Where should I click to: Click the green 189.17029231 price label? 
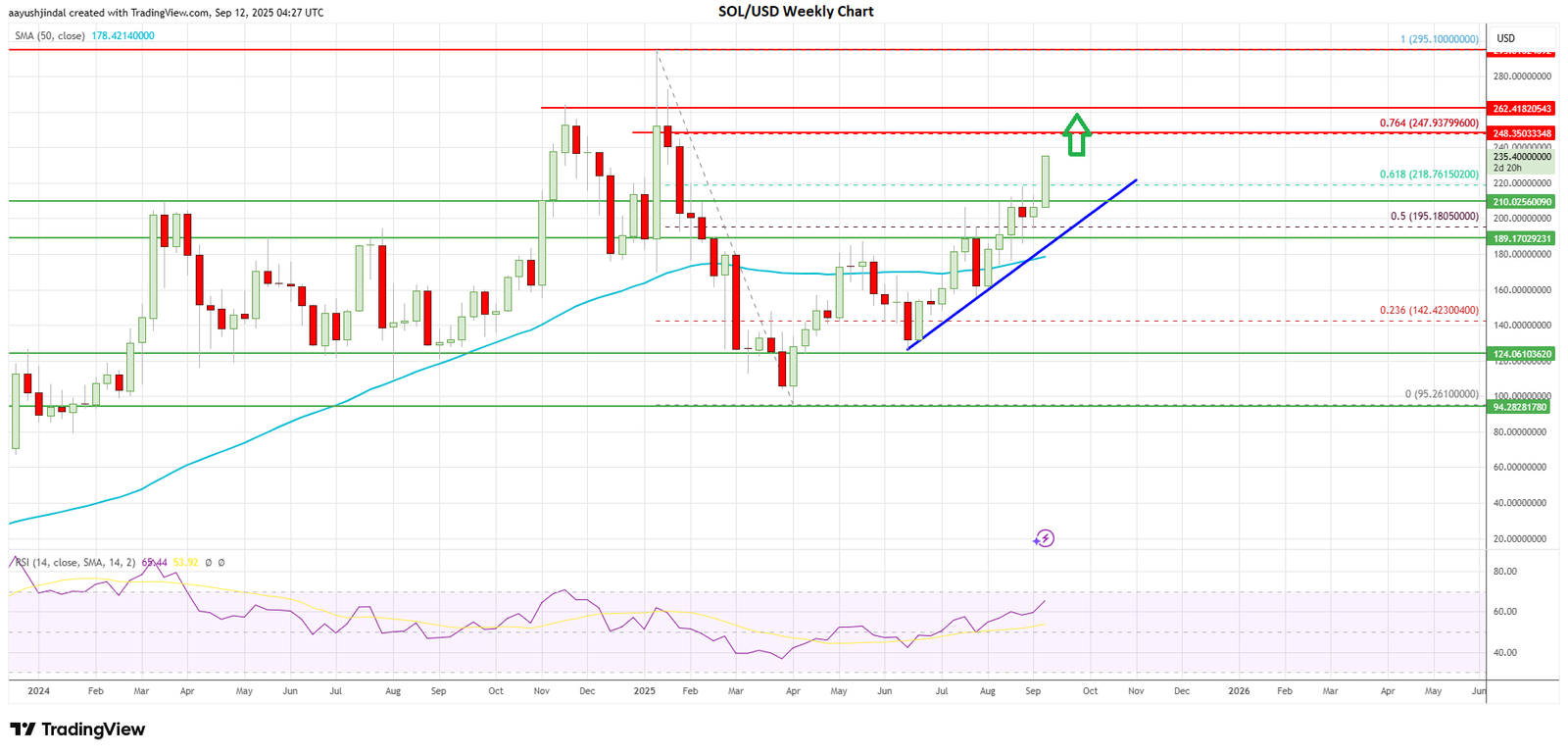tap(1522, 238)
